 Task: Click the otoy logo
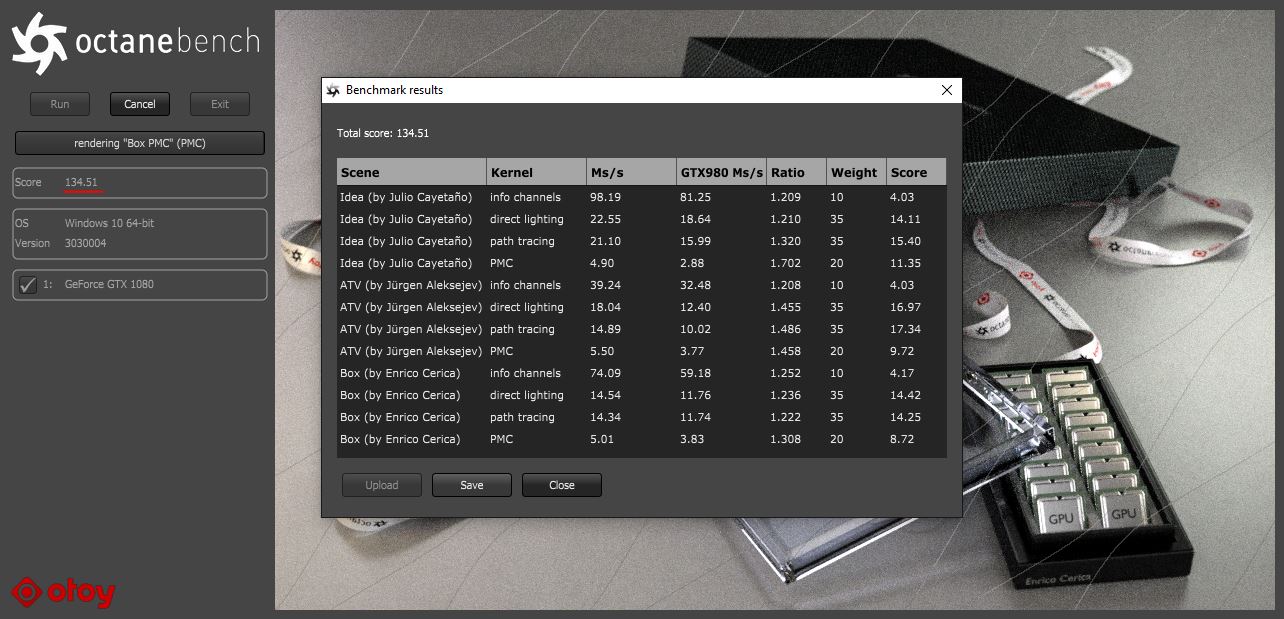tap(64, 592)
